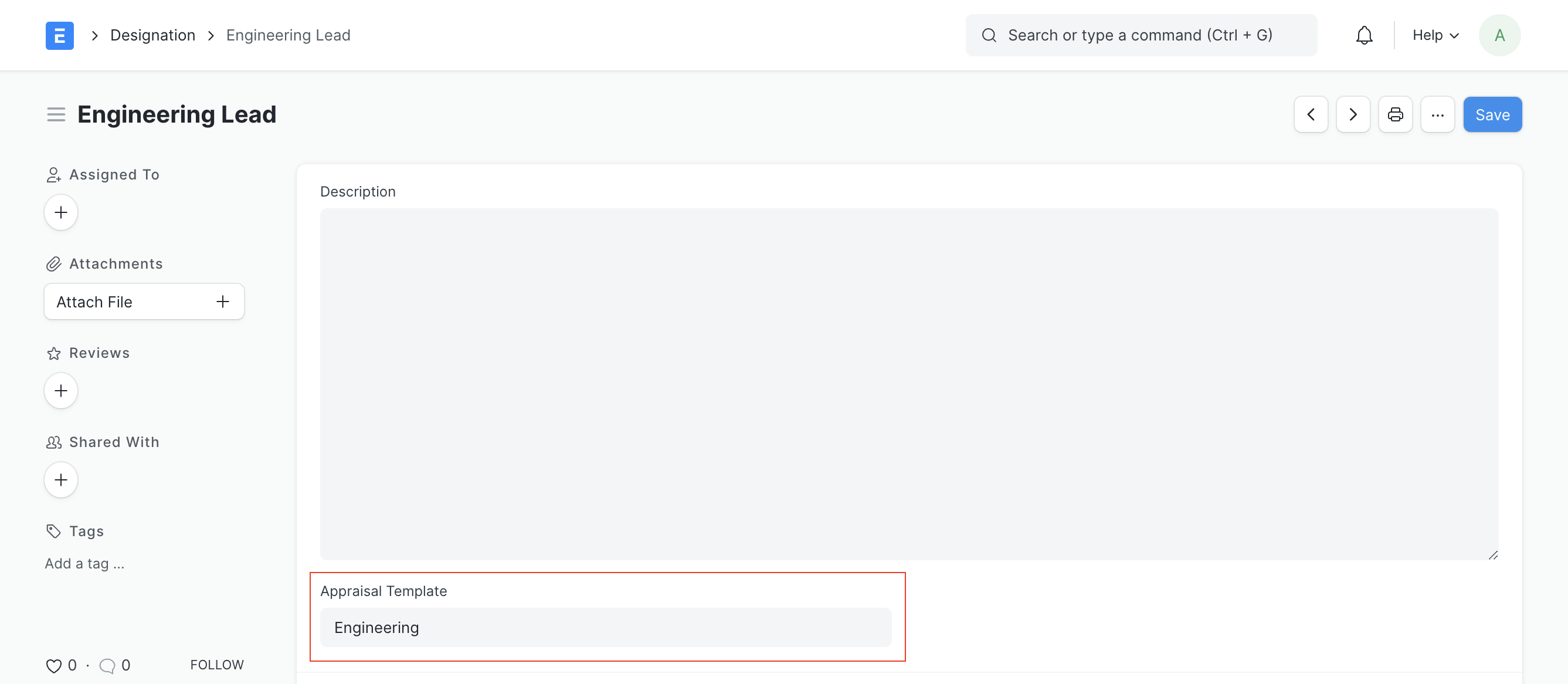This screenshot has height=684, width=1568.
Task: Open comments via speech bubble icon
Action: [107, 666]
